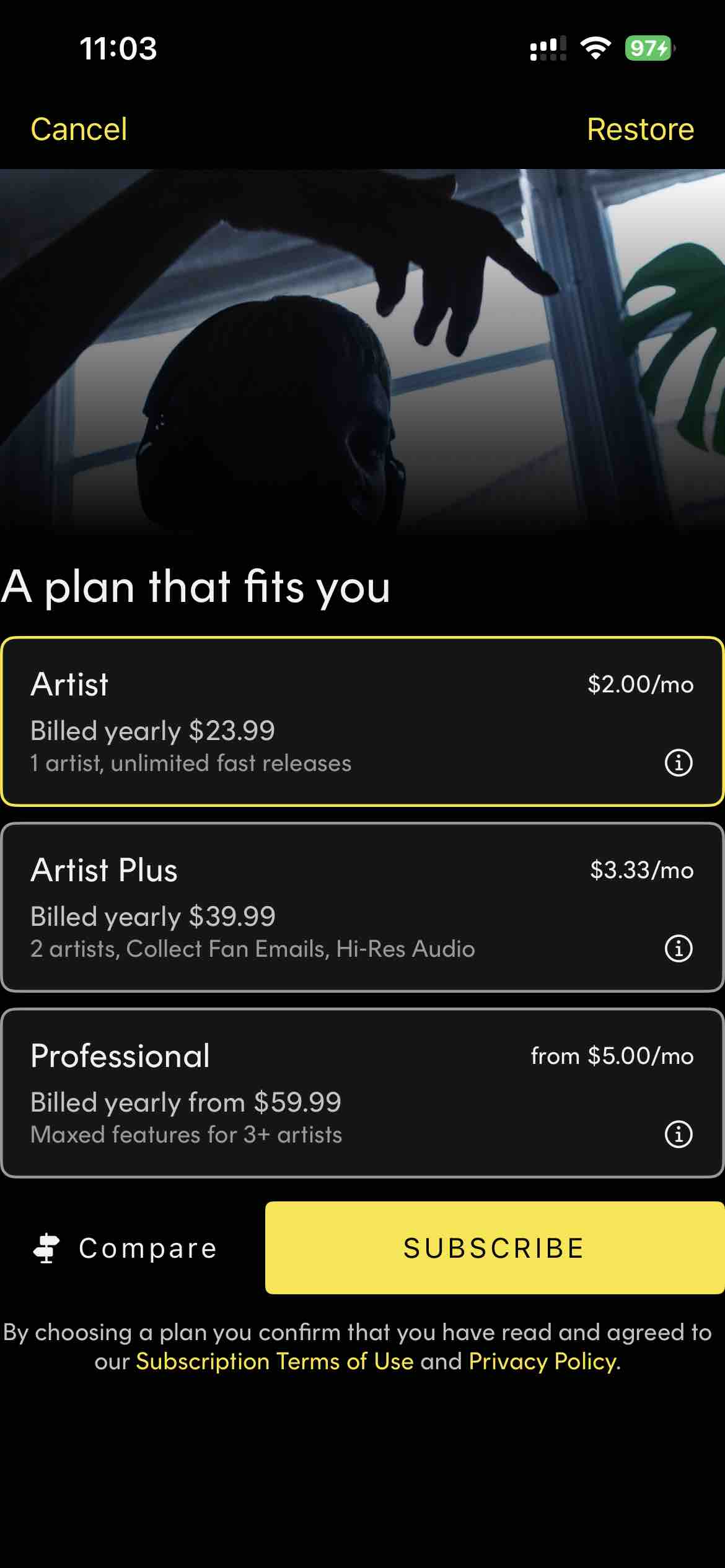
Task: Pick the Professional plan card
Action: [310, 1093]
